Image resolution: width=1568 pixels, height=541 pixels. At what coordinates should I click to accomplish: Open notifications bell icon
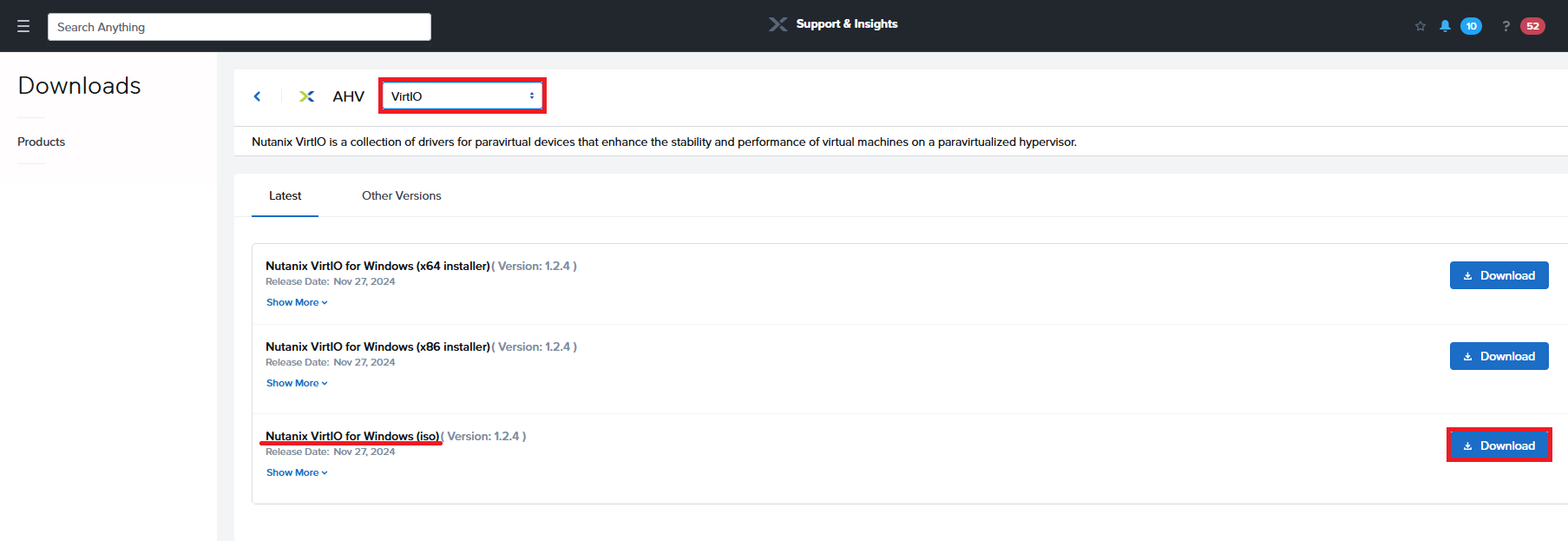pos(1445,26)
